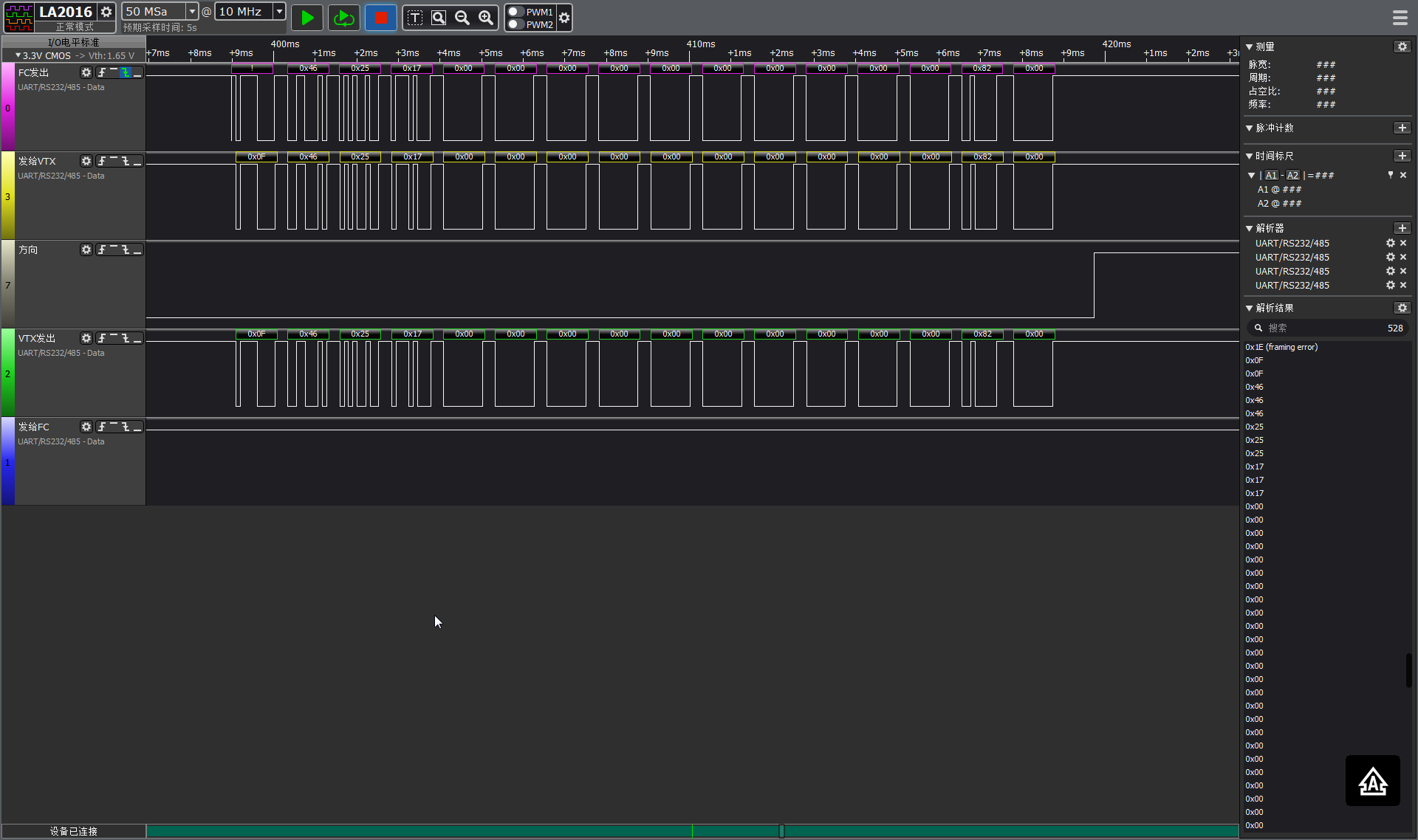Start single capture with play button
This screenshot has width=1418, height=840.
[x=307, y=18]
